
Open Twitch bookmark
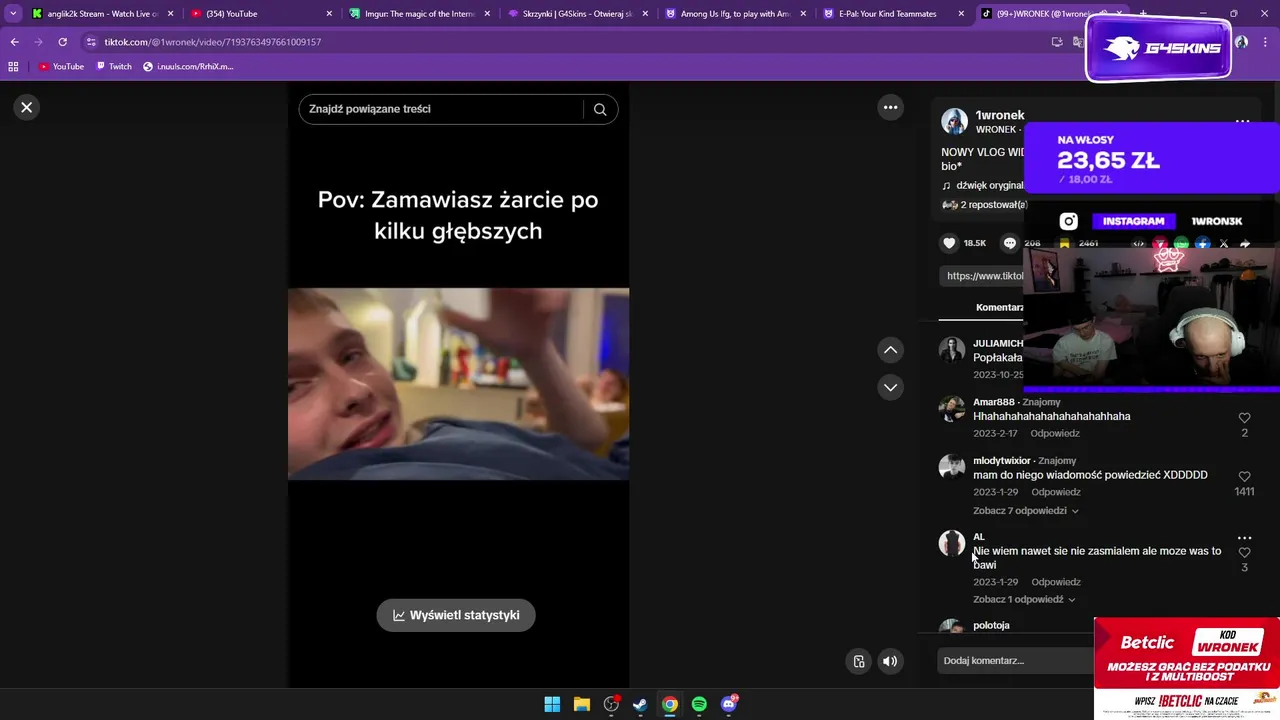pos(113,66)
